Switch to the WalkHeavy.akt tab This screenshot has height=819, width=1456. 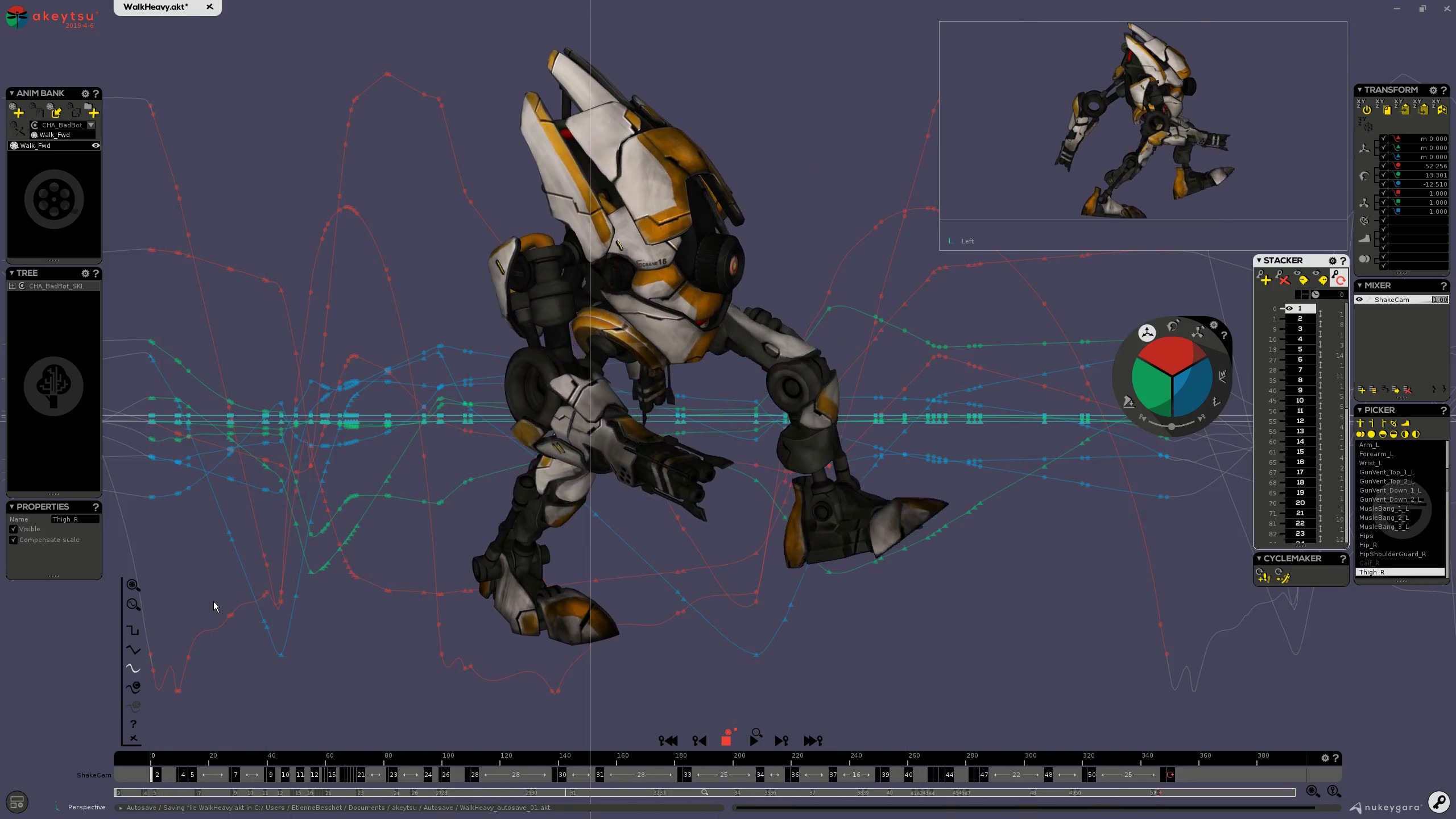[x=155, y=7]
